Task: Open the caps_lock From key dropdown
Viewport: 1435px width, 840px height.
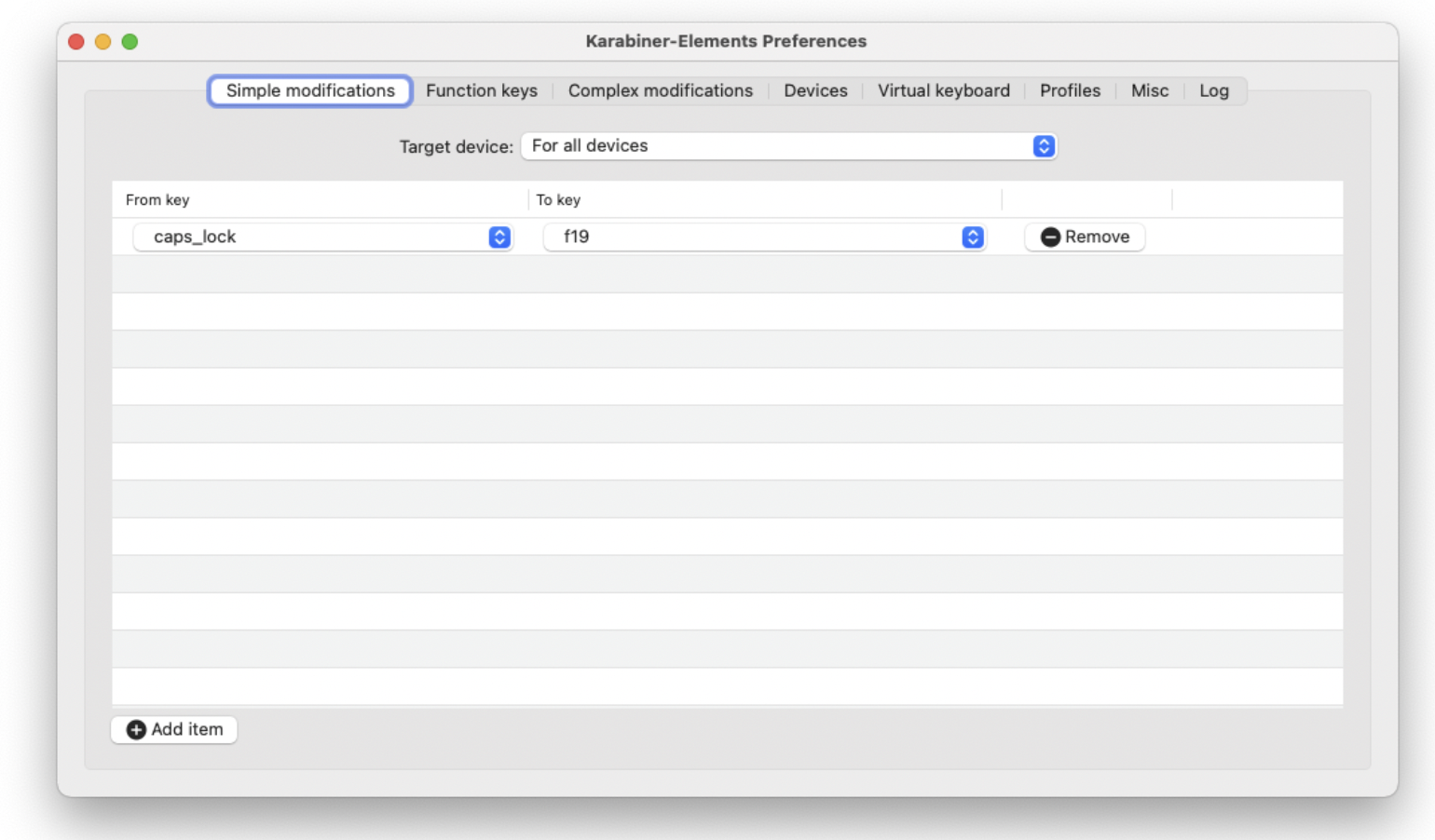Action: coord(322,237)
